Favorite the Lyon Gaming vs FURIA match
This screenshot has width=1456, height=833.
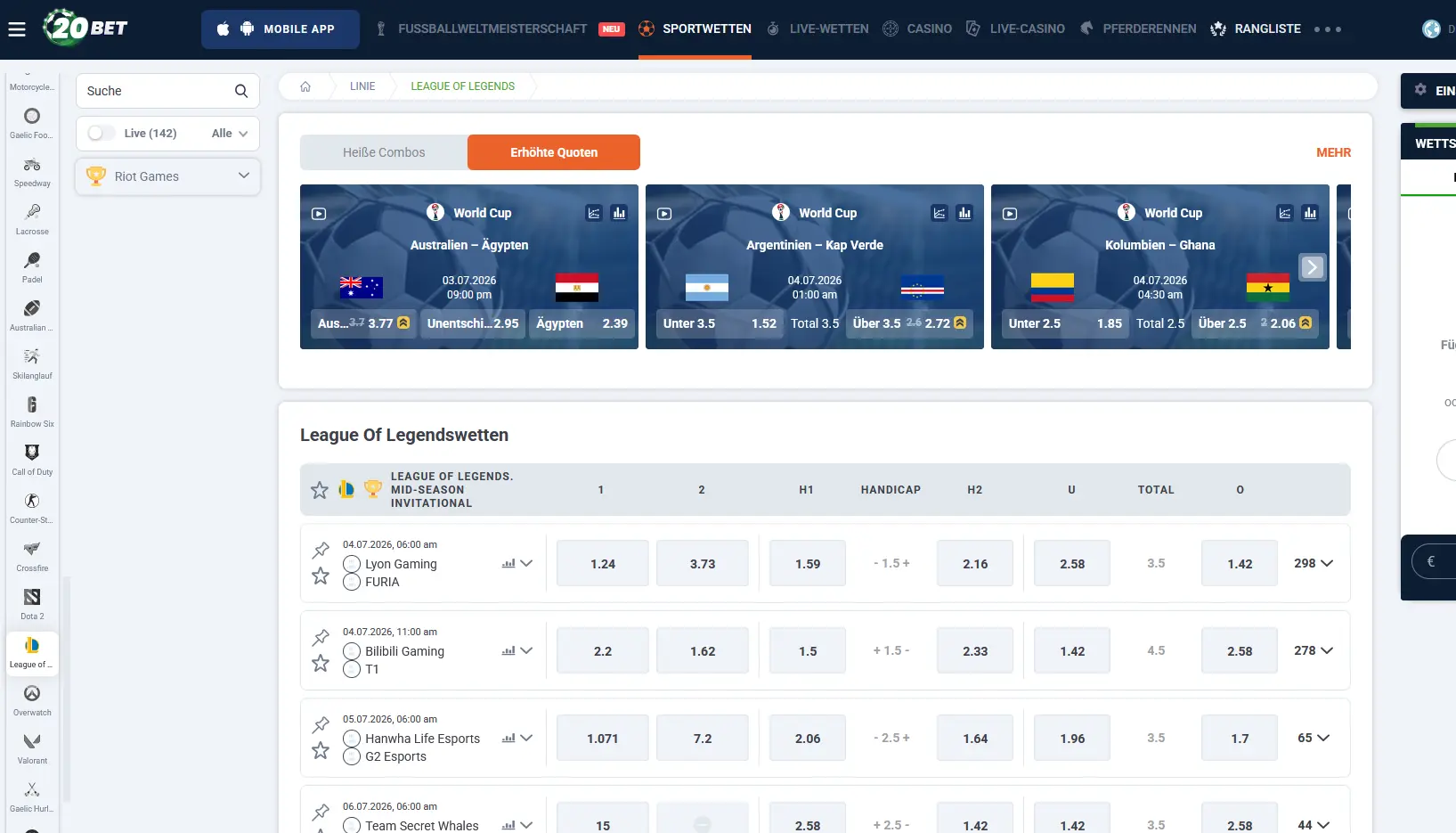point(321,576)
